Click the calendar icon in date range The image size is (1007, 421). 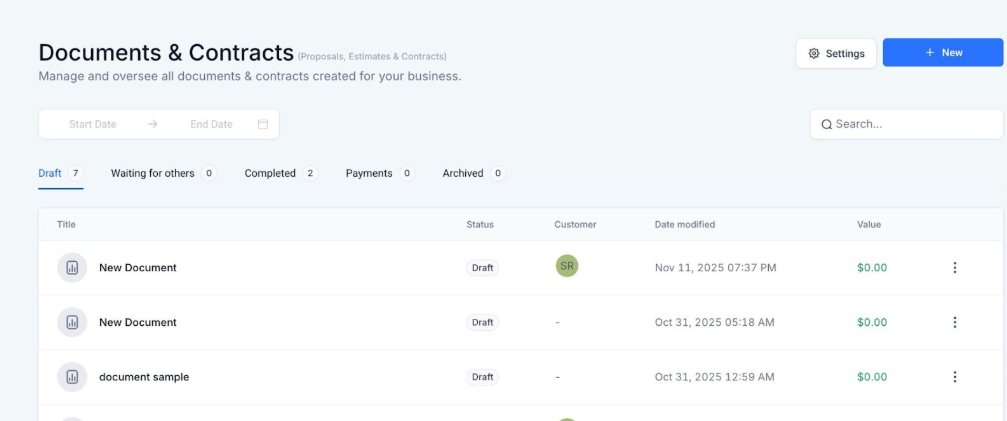click(263, 125)
